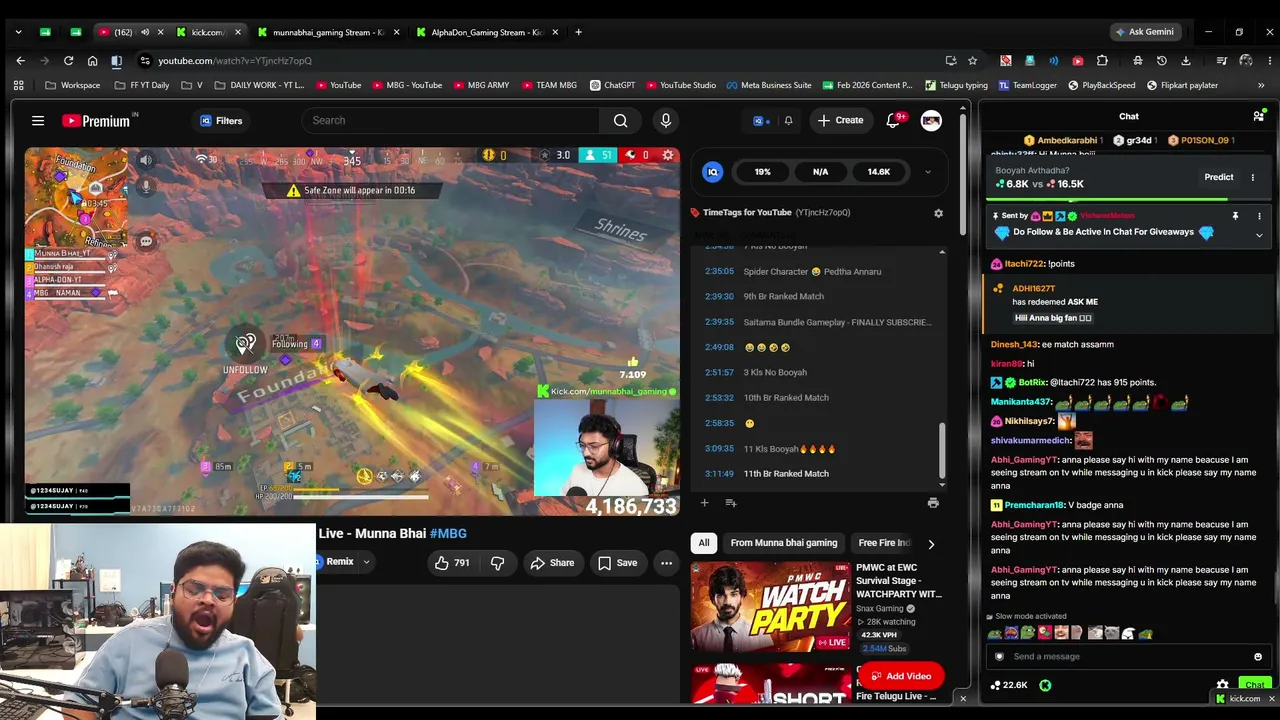Screen dimensions: 1280x720
Task: Open the YouTube guide hamburger menu
Action: 38,121
